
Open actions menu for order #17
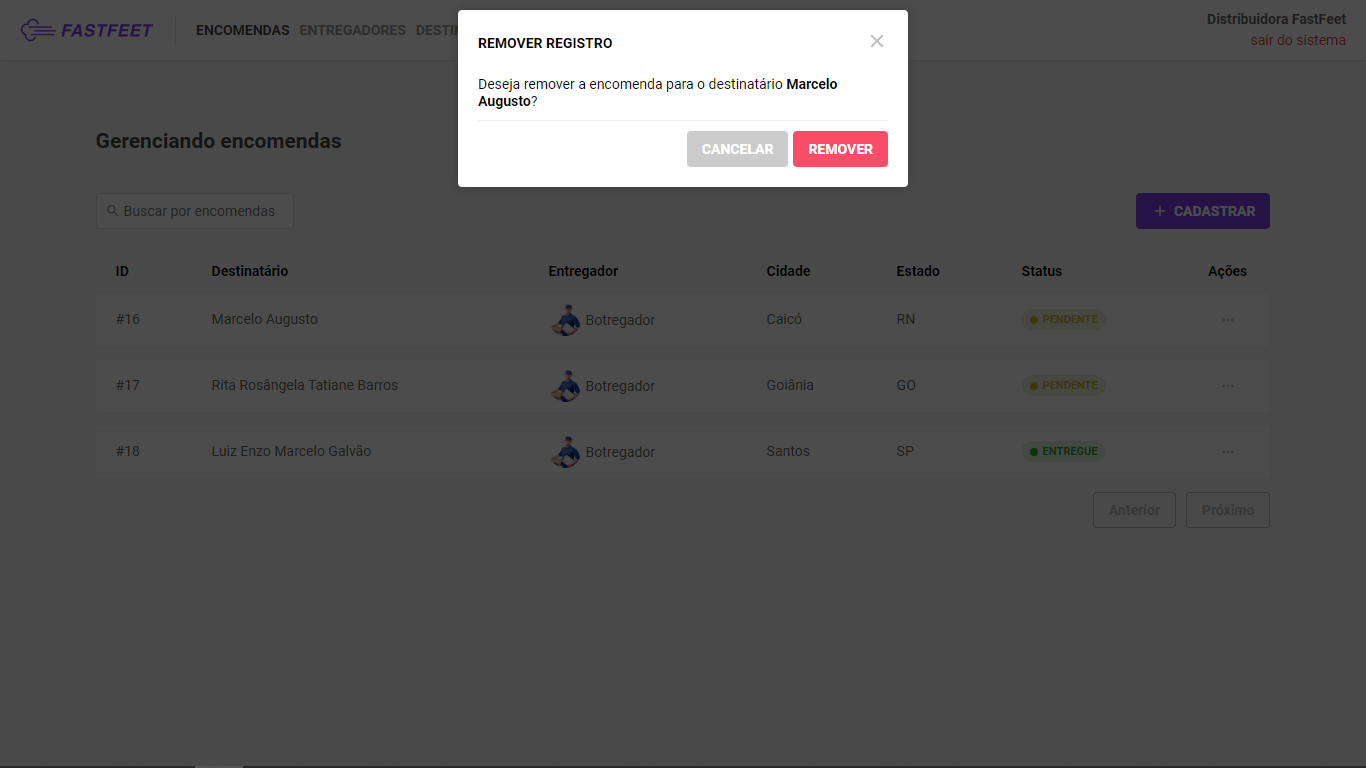[x=1228, y=386]
